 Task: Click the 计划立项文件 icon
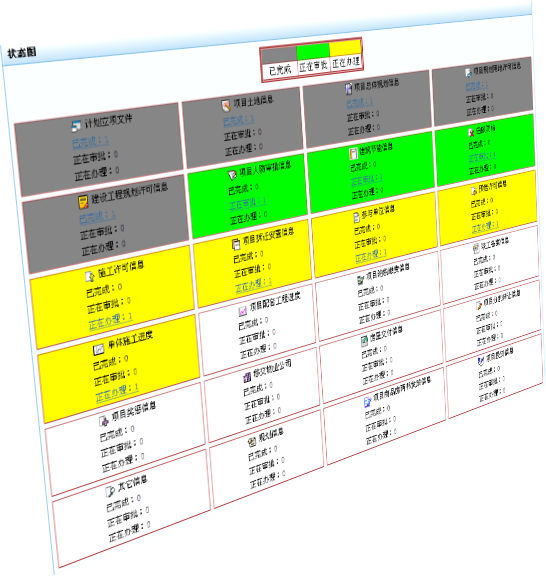[76, 126]
